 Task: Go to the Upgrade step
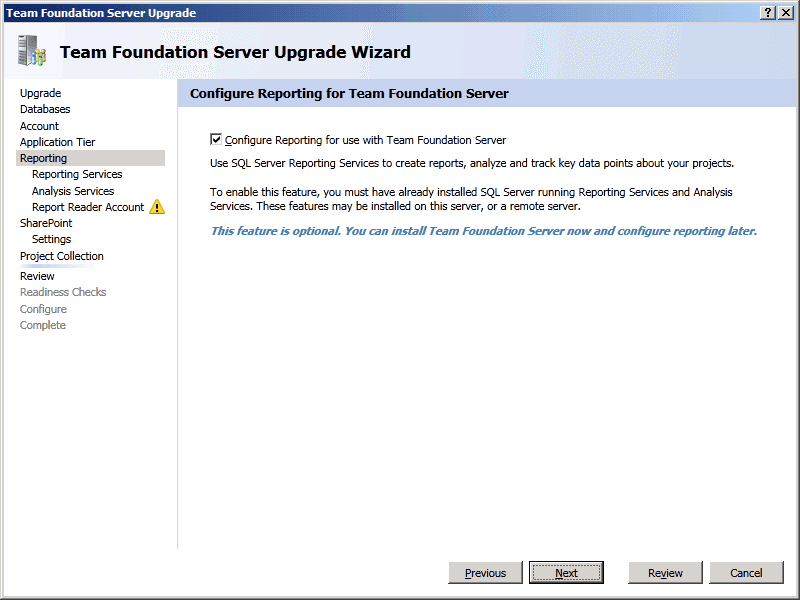41,93
